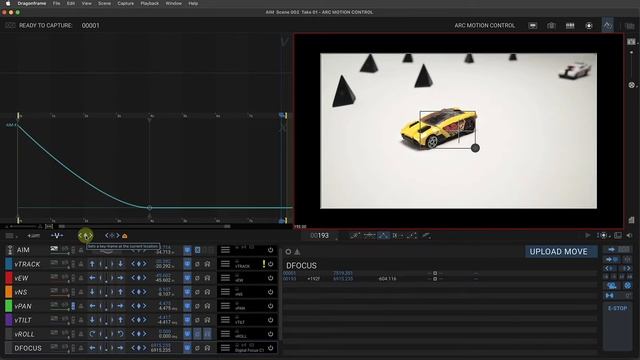The width and height of the screenshot is (640, 360).
Task: Click the speaker volume icon below preview
Action: click(x=629, y=236)
